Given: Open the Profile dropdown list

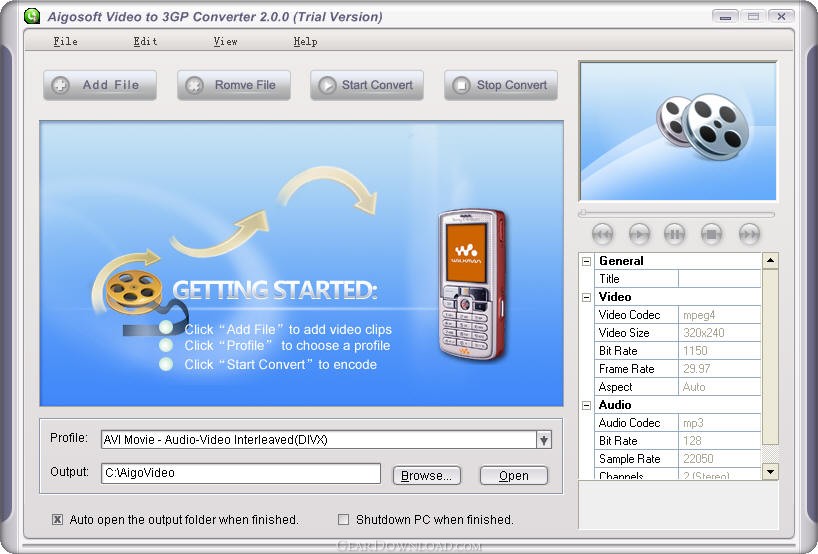Looking at the screenshot, I should point(544,440).
